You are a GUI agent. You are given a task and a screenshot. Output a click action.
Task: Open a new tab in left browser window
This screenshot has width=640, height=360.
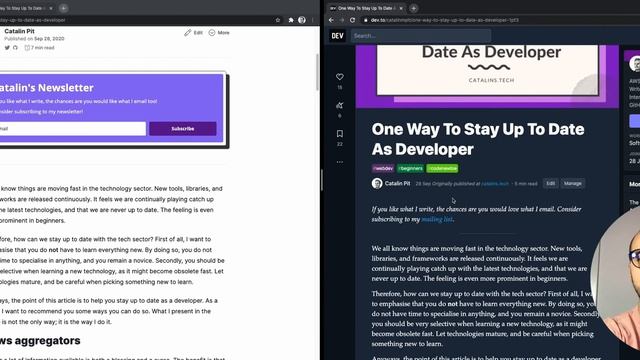(x=63, y=8)
